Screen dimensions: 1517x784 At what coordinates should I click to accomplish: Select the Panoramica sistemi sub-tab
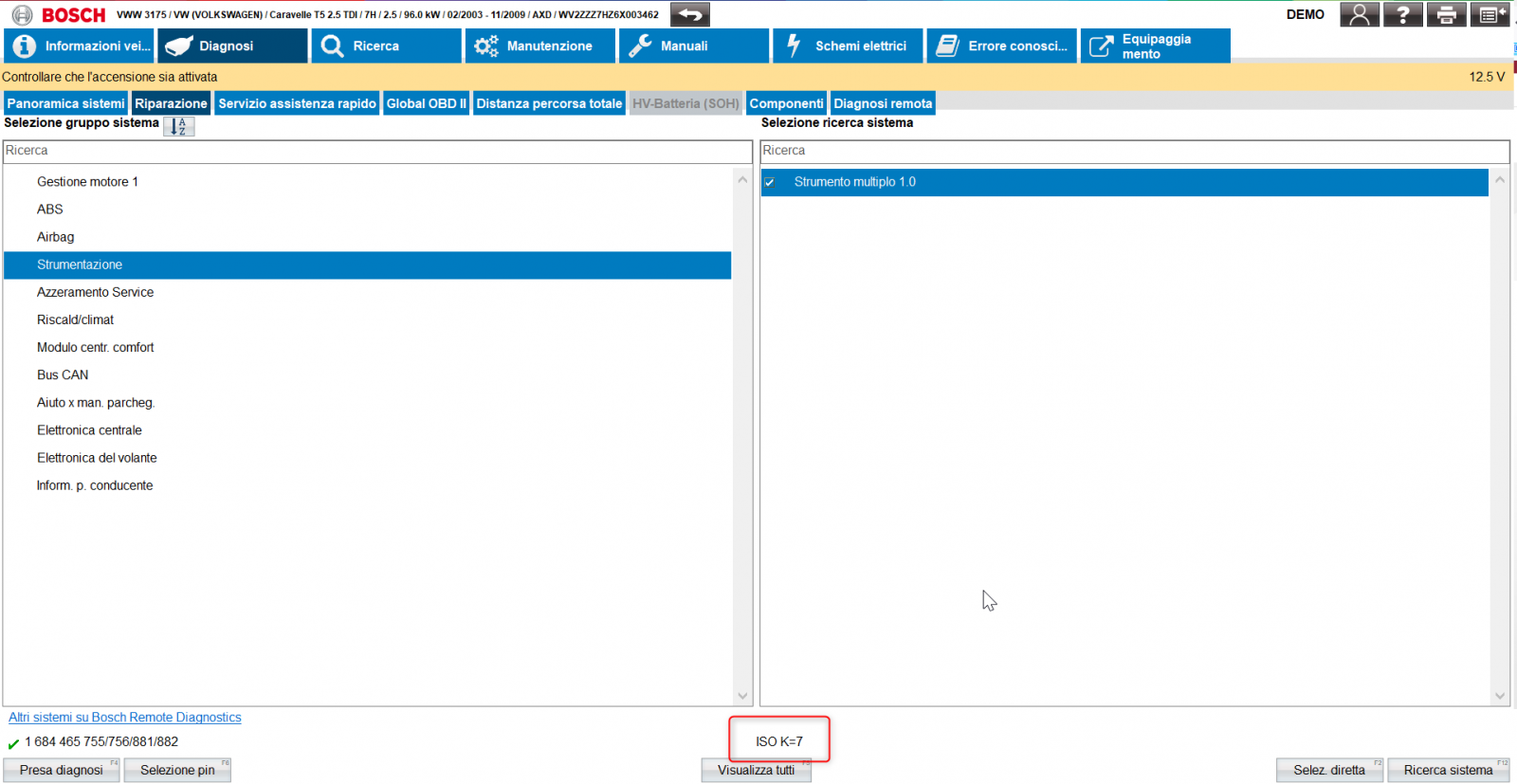[x=66, y=103]
